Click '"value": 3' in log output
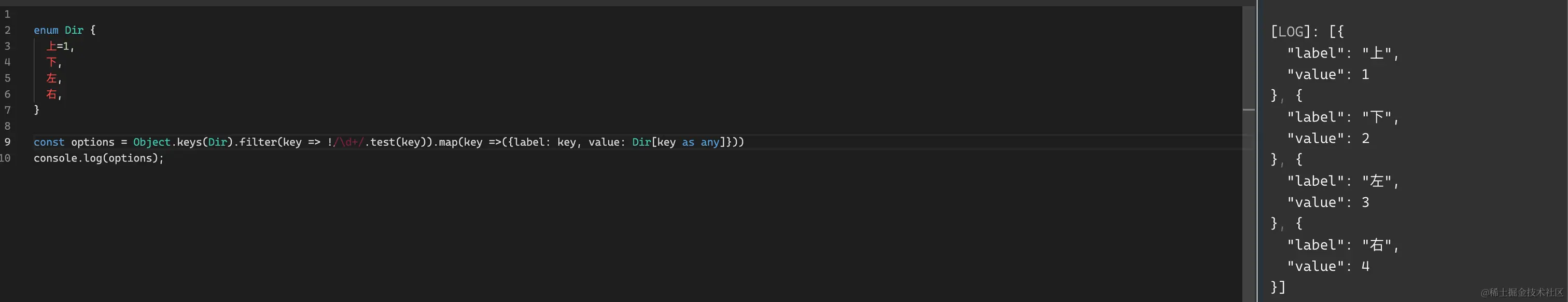Screen dimensions: 1568x302 point(1328,202)
